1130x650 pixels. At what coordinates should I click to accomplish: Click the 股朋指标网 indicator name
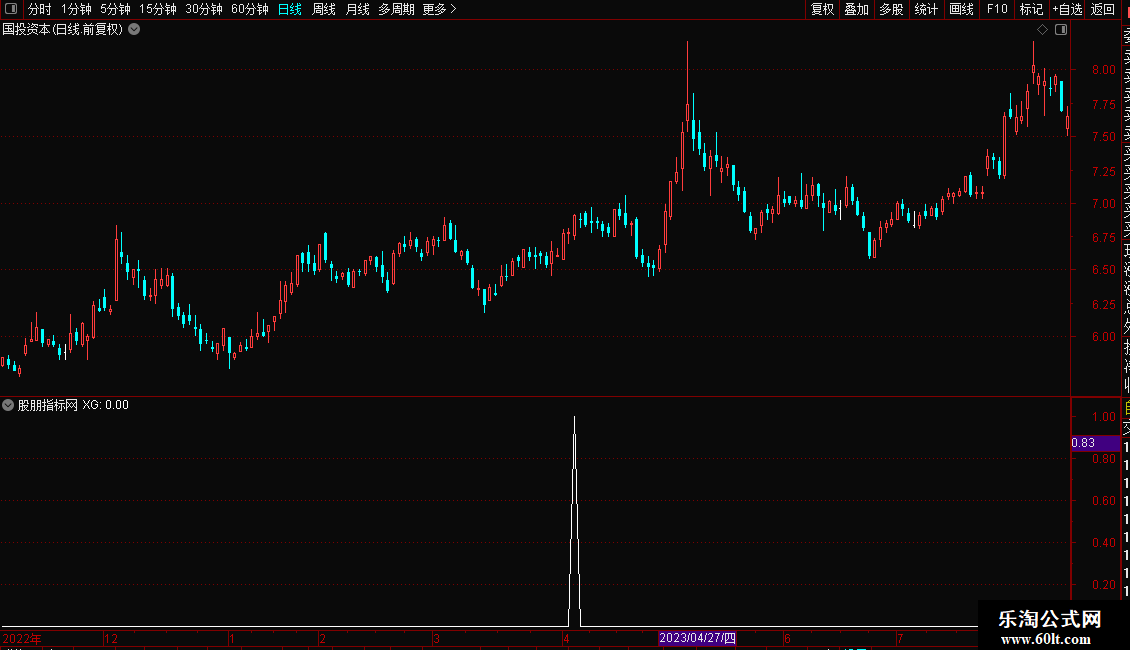tap(48, 405)
